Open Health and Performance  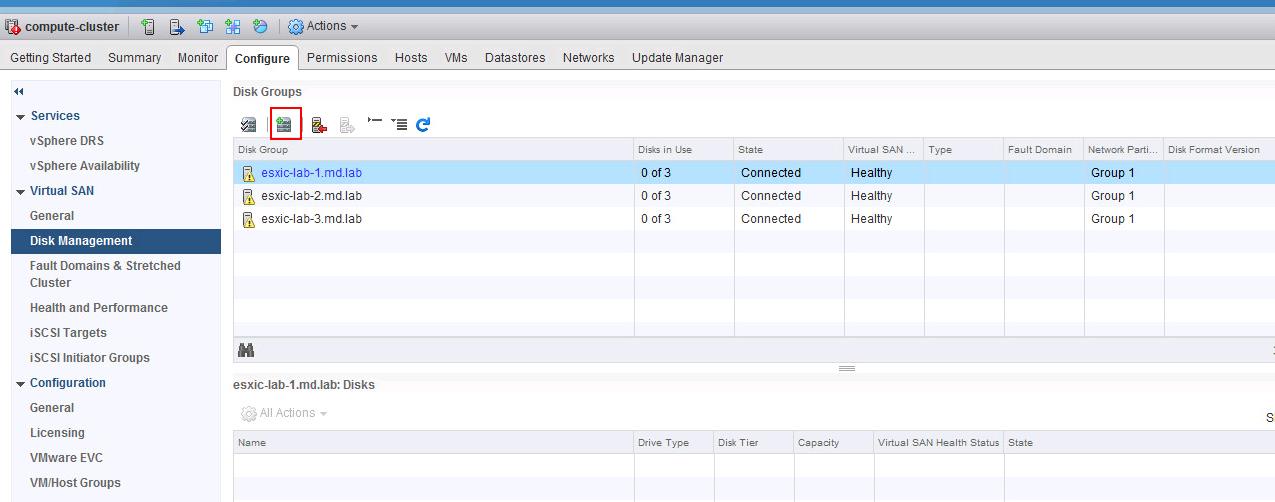pyautogui.click(x=99, y=308)
